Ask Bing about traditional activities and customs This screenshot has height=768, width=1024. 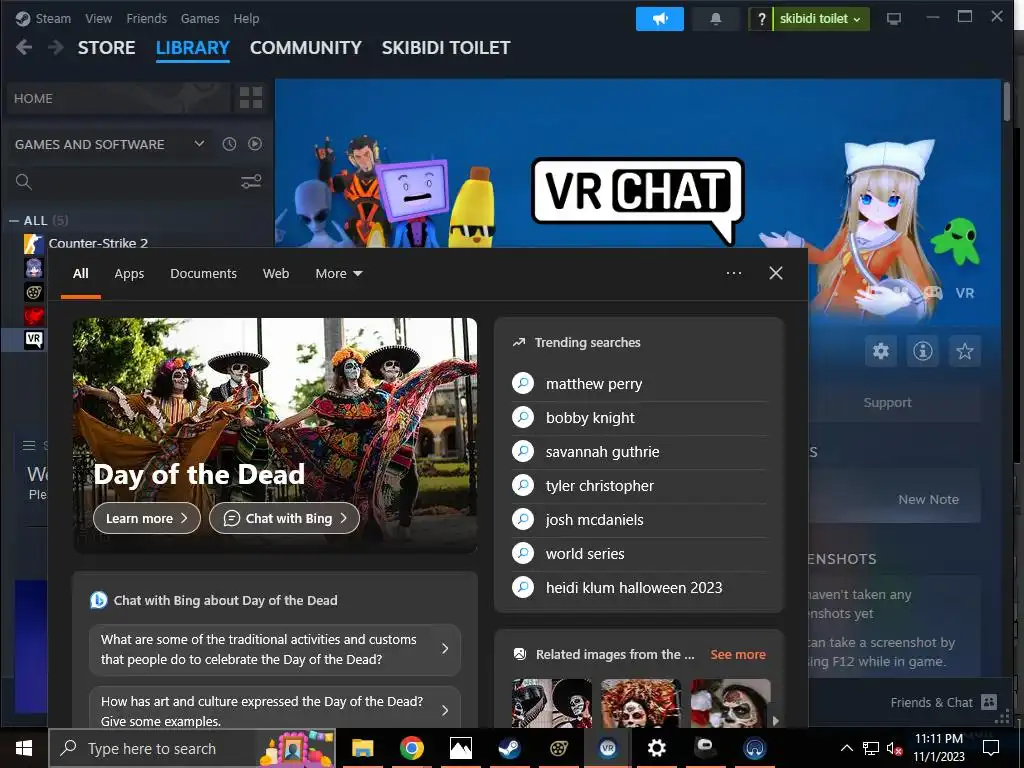pos(275,649)
